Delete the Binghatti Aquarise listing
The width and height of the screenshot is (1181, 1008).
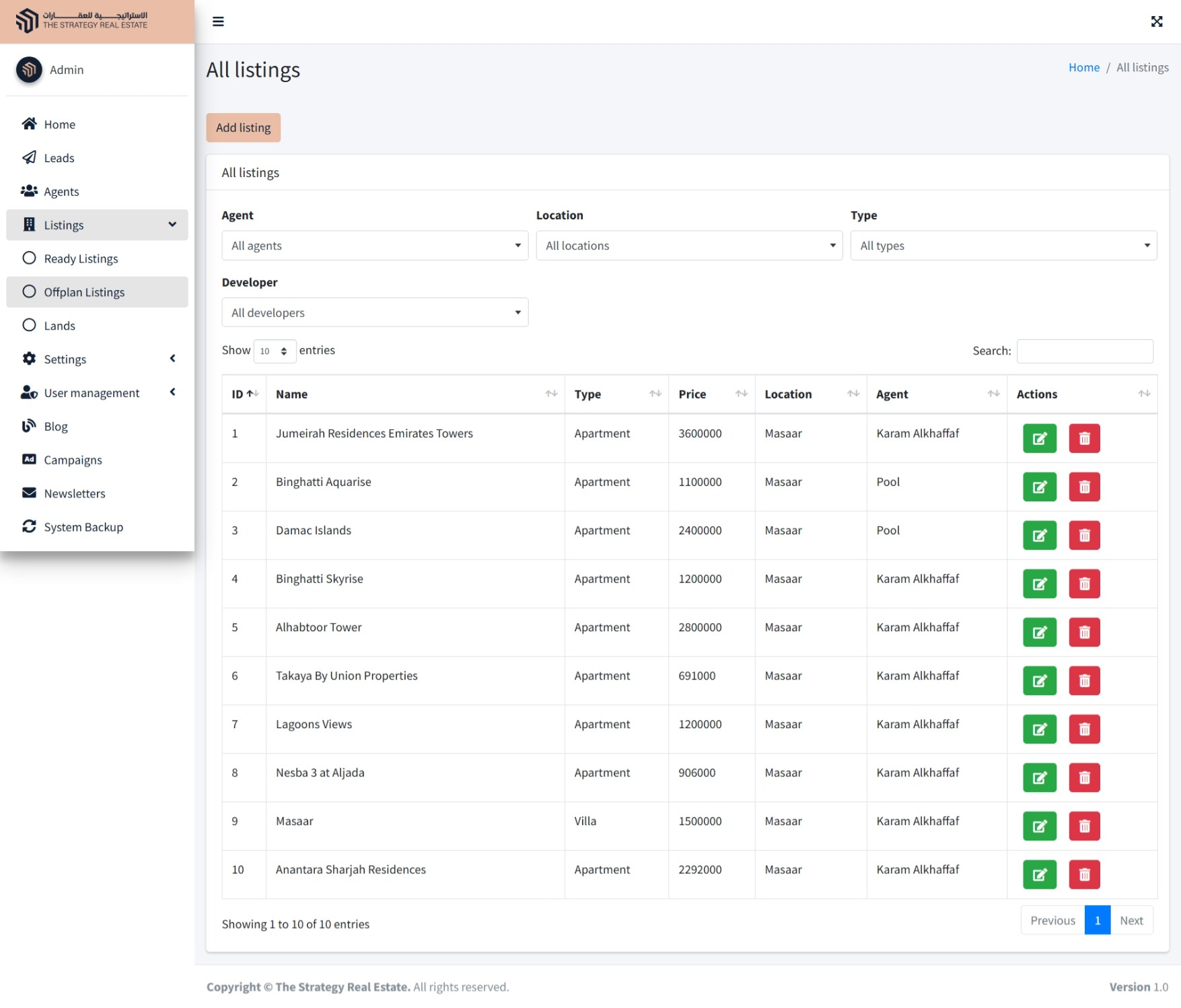click(x=1084, y=487)
